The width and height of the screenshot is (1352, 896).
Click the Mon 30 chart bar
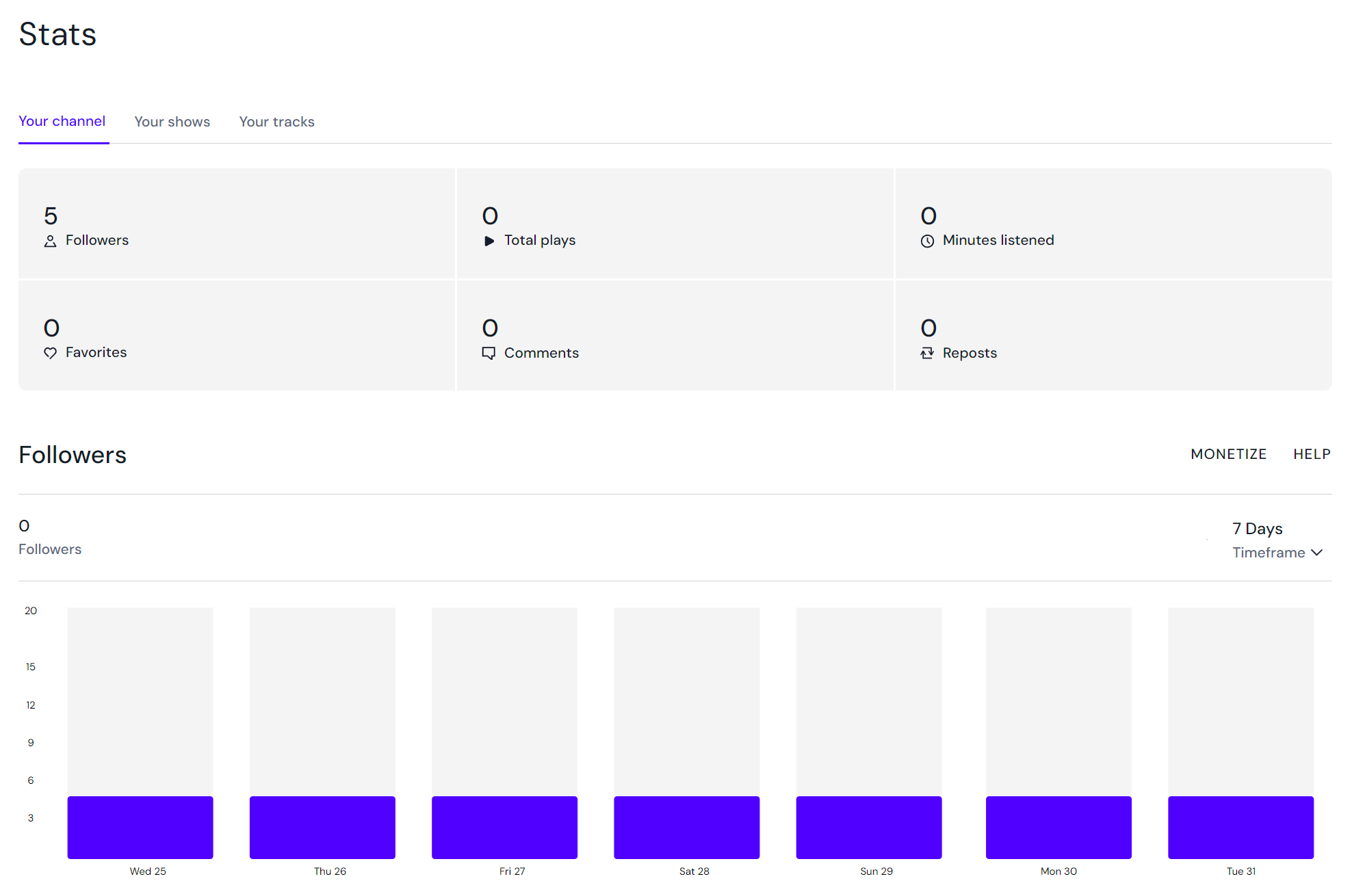coord(1058,827)
